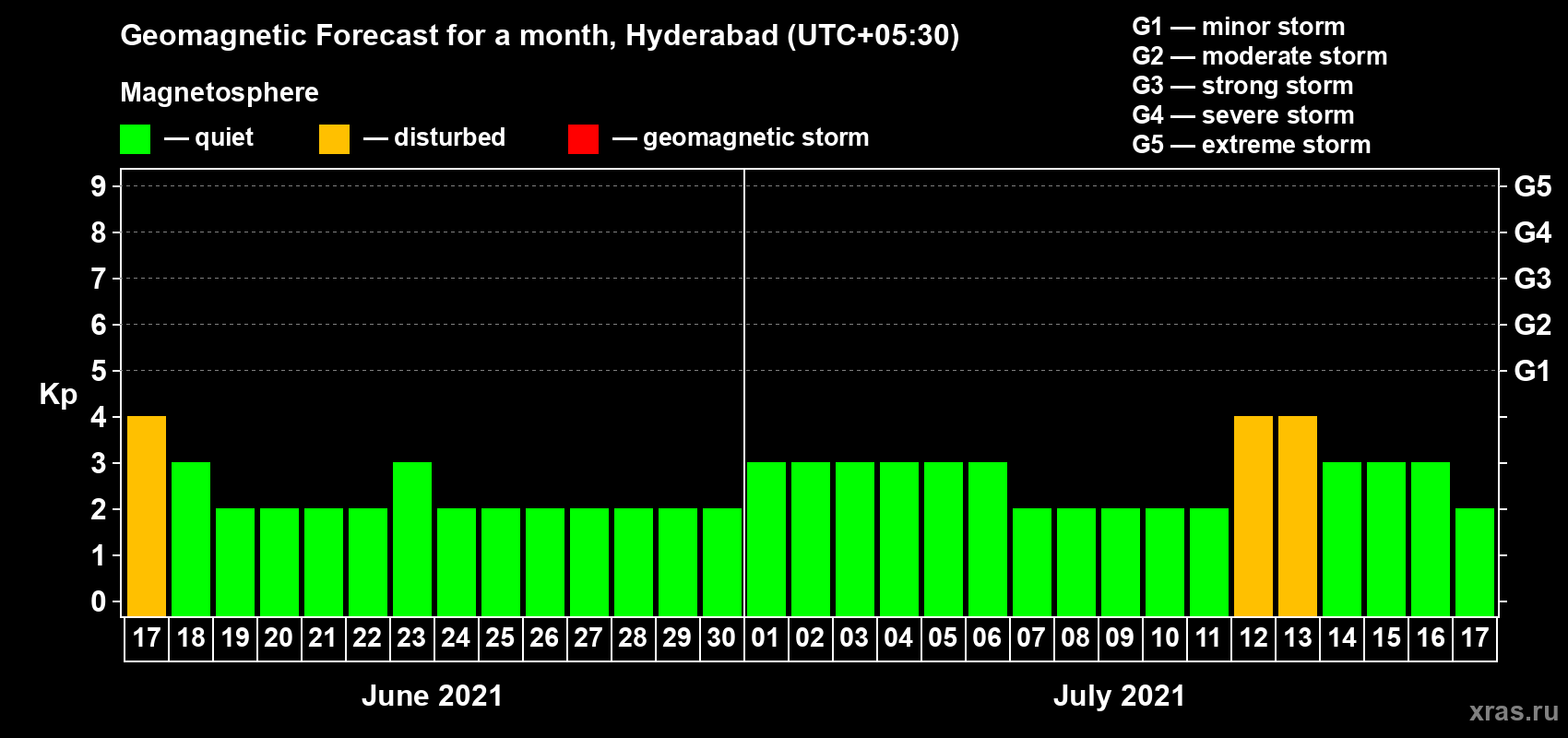Select the orange bar for July 12
The height and width of the screenshot is (738, 1568).
(1253, 516)
